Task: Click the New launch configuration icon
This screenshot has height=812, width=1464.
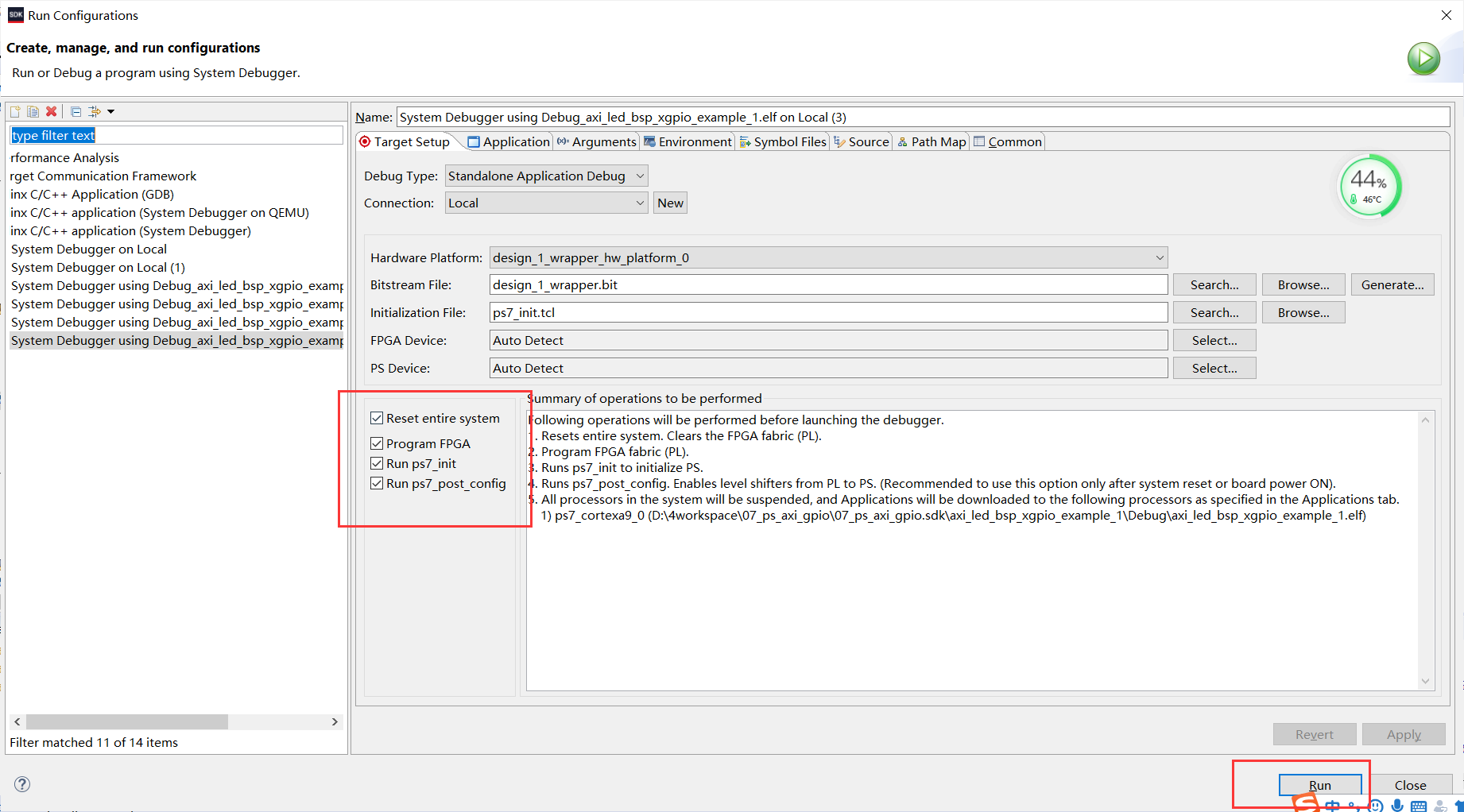Action: [15, 111]
